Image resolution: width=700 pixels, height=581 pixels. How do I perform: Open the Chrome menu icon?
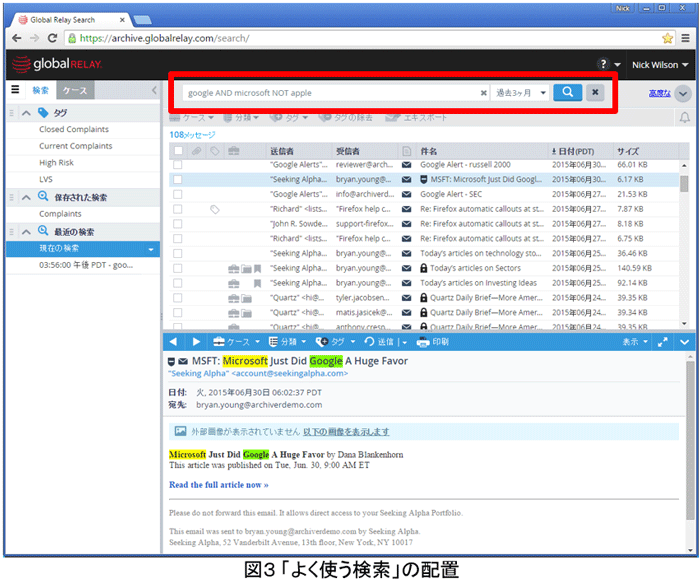tap(685, 38)
